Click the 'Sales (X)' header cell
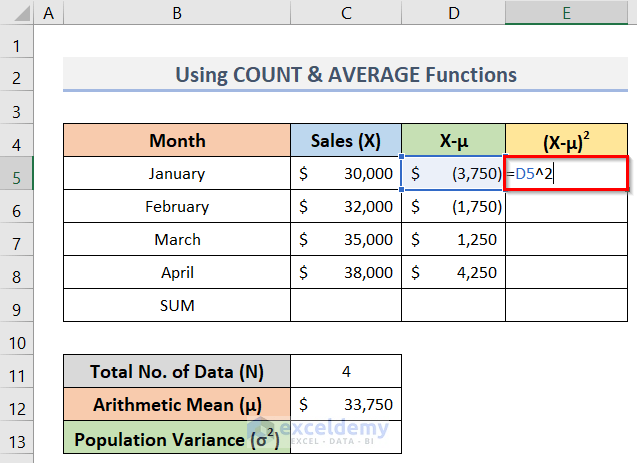 346,141
